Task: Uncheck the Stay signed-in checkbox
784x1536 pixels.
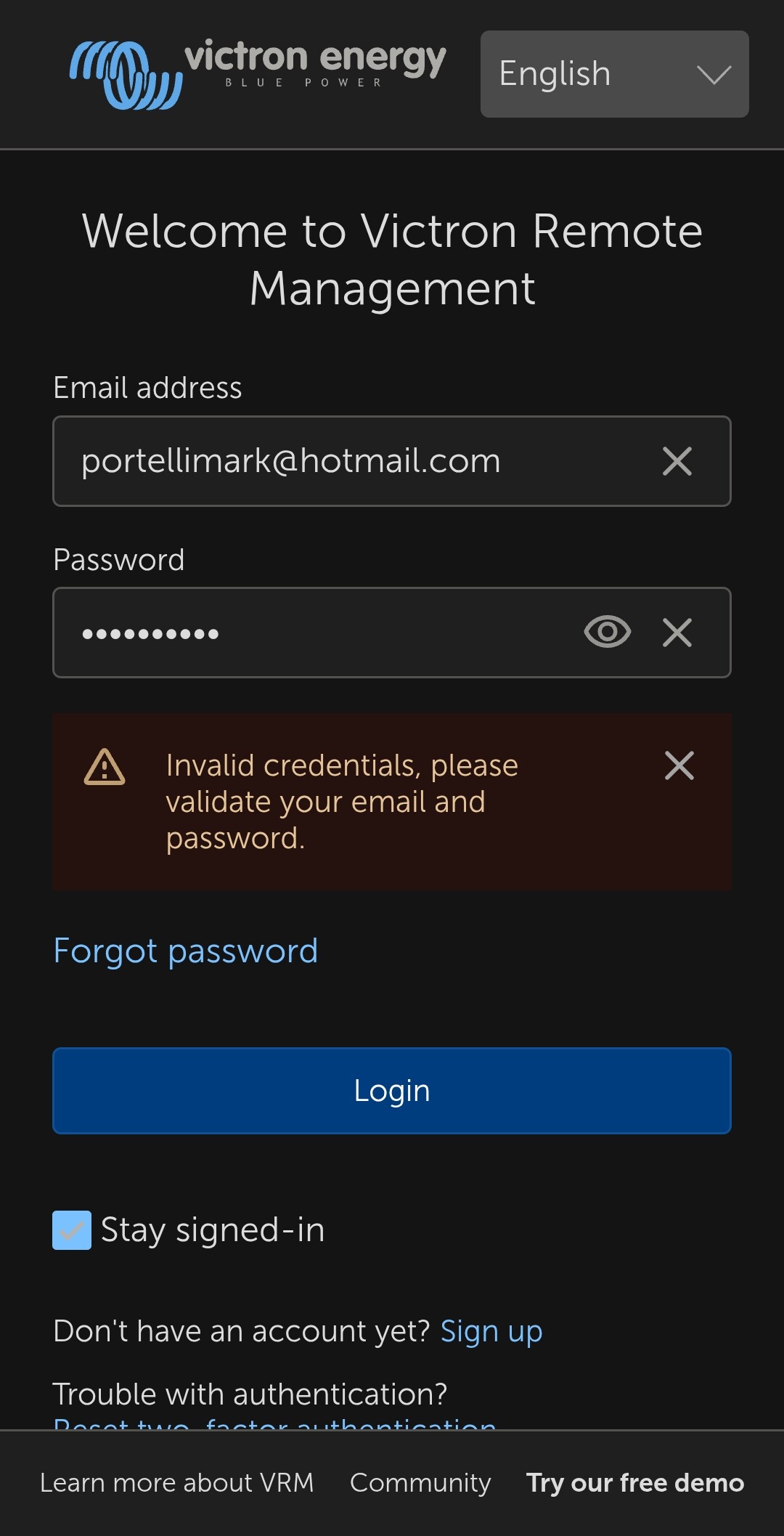Action: [x=72, y=1230]
